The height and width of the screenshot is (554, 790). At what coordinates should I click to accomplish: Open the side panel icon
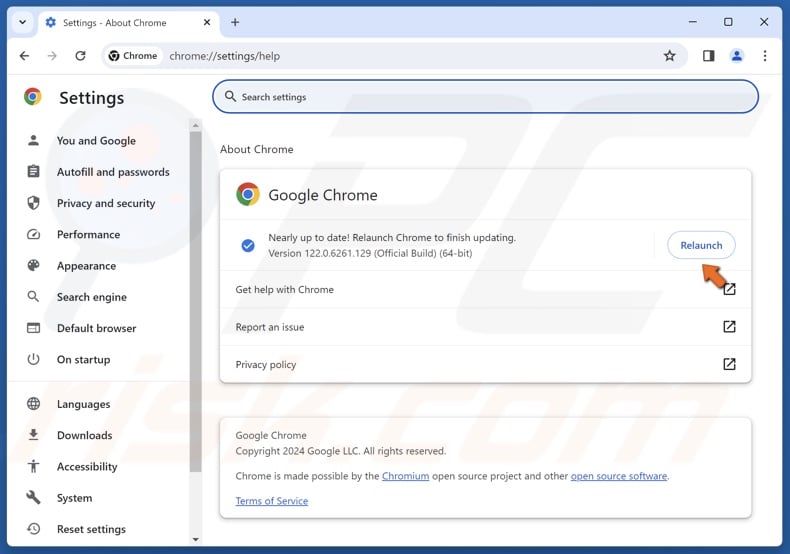click(708, 56)
